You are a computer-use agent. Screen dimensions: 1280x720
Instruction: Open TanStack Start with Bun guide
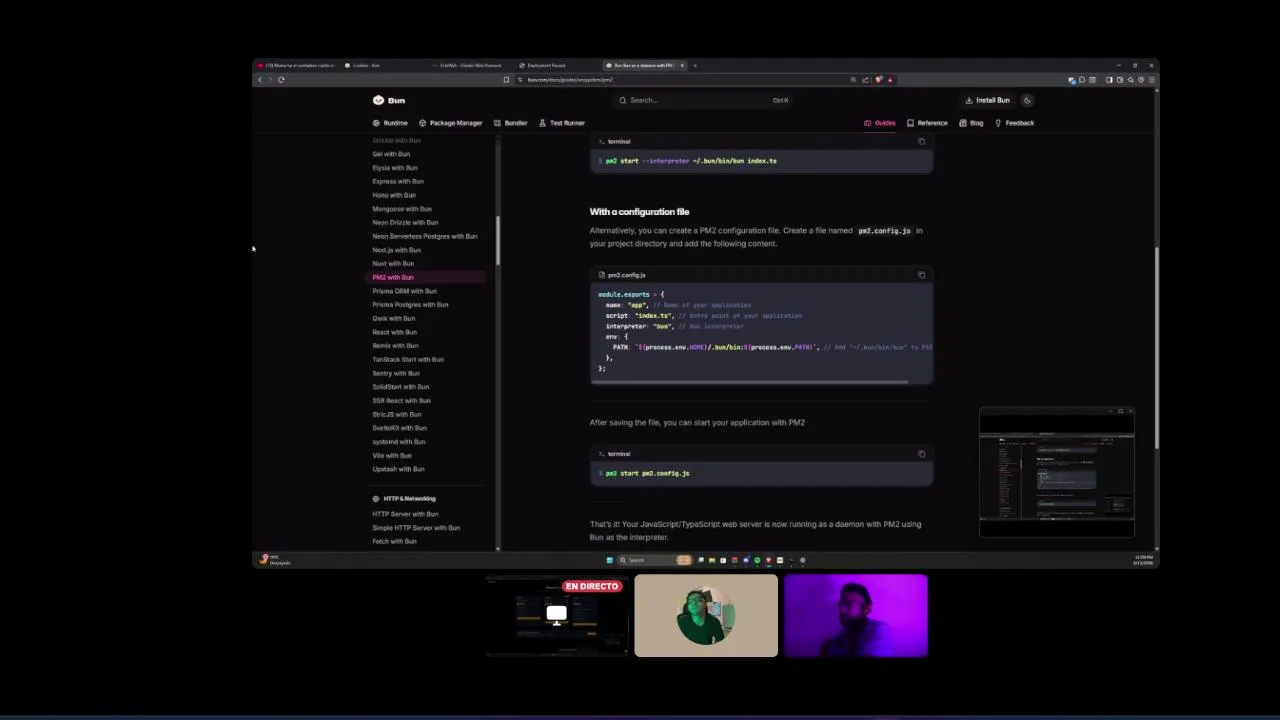(x=408, y=360)
